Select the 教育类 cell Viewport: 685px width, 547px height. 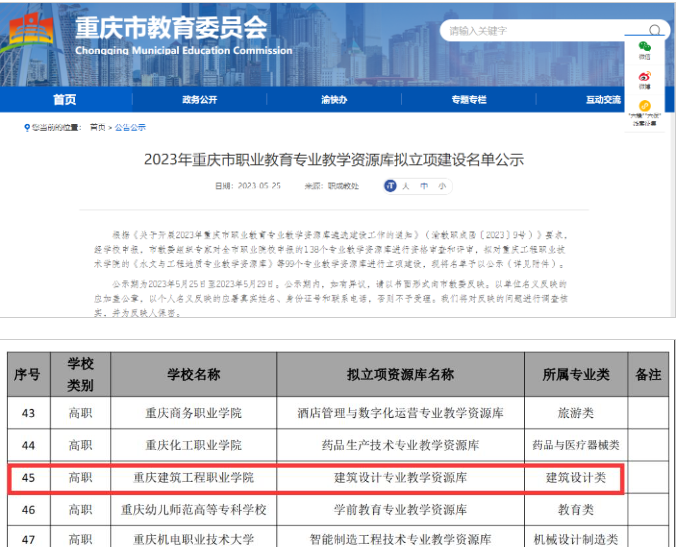(576, 510)
